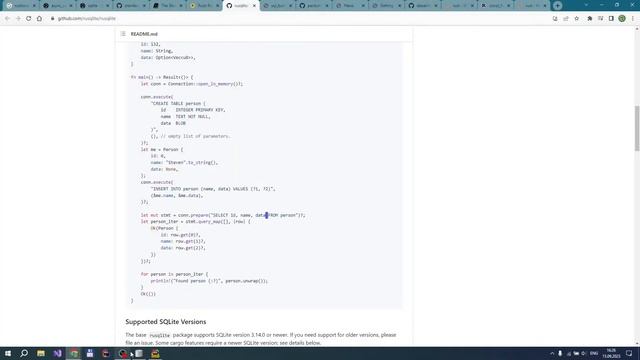The image size is (640, 360).
Task: Show hidden system tray icons
Action: point(552,353)
